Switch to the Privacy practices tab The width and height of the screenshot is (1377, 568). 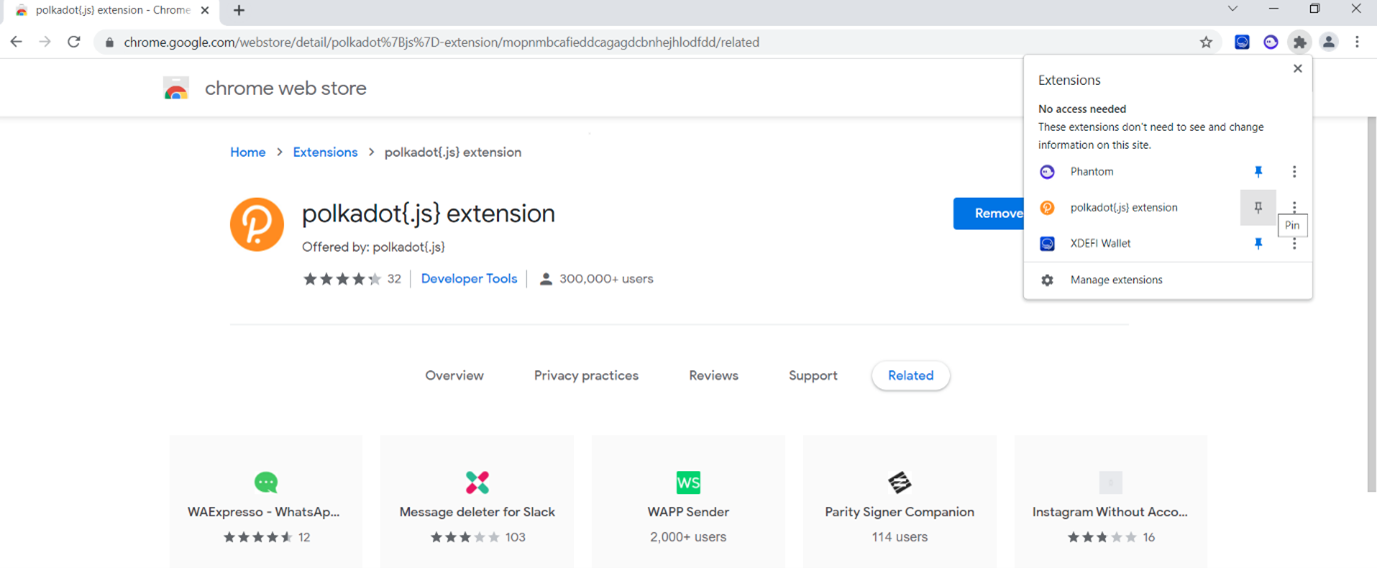pos(586,376)
